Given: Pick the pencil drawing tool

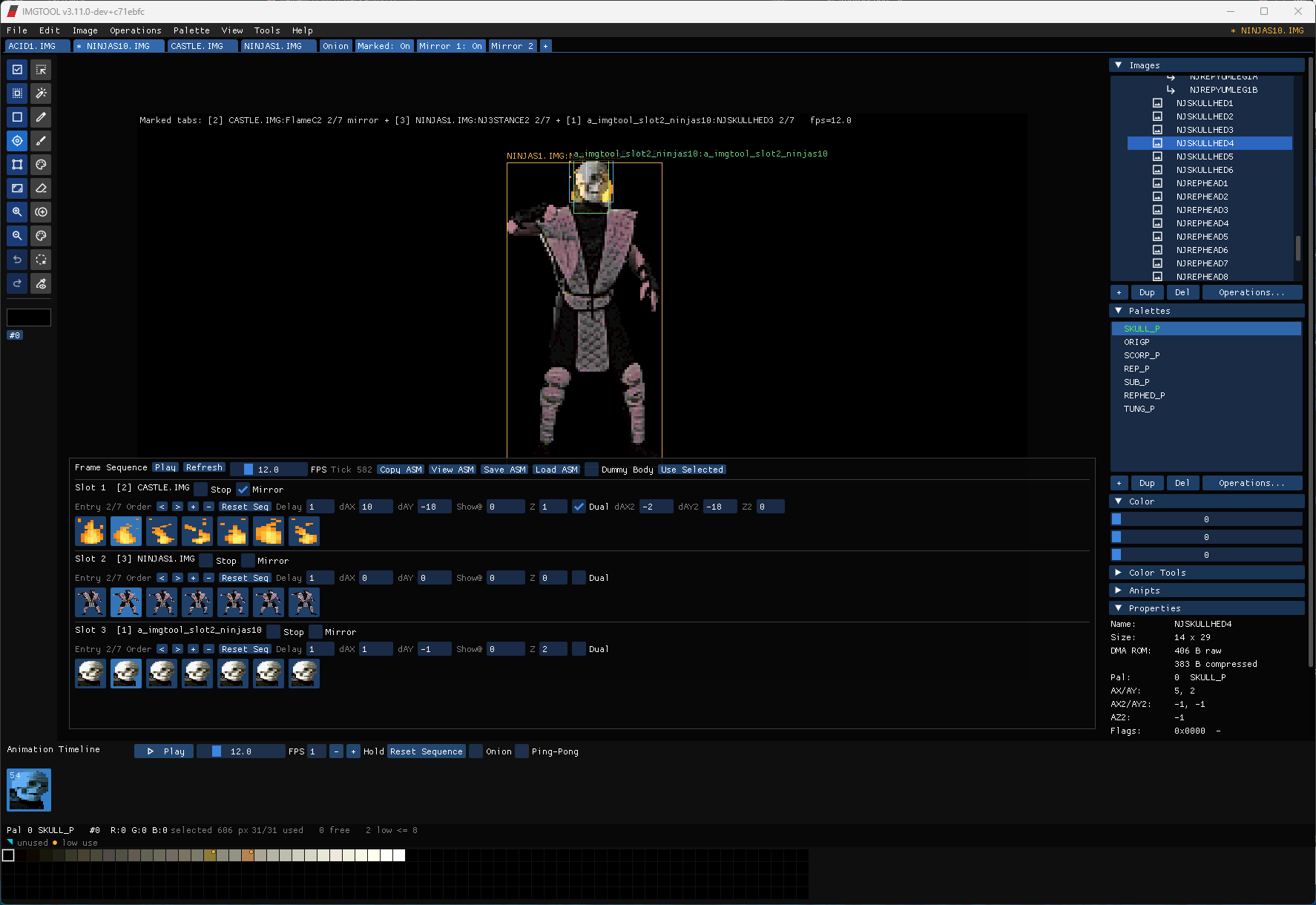Looking at the screenshot, I should pos(41,117).
